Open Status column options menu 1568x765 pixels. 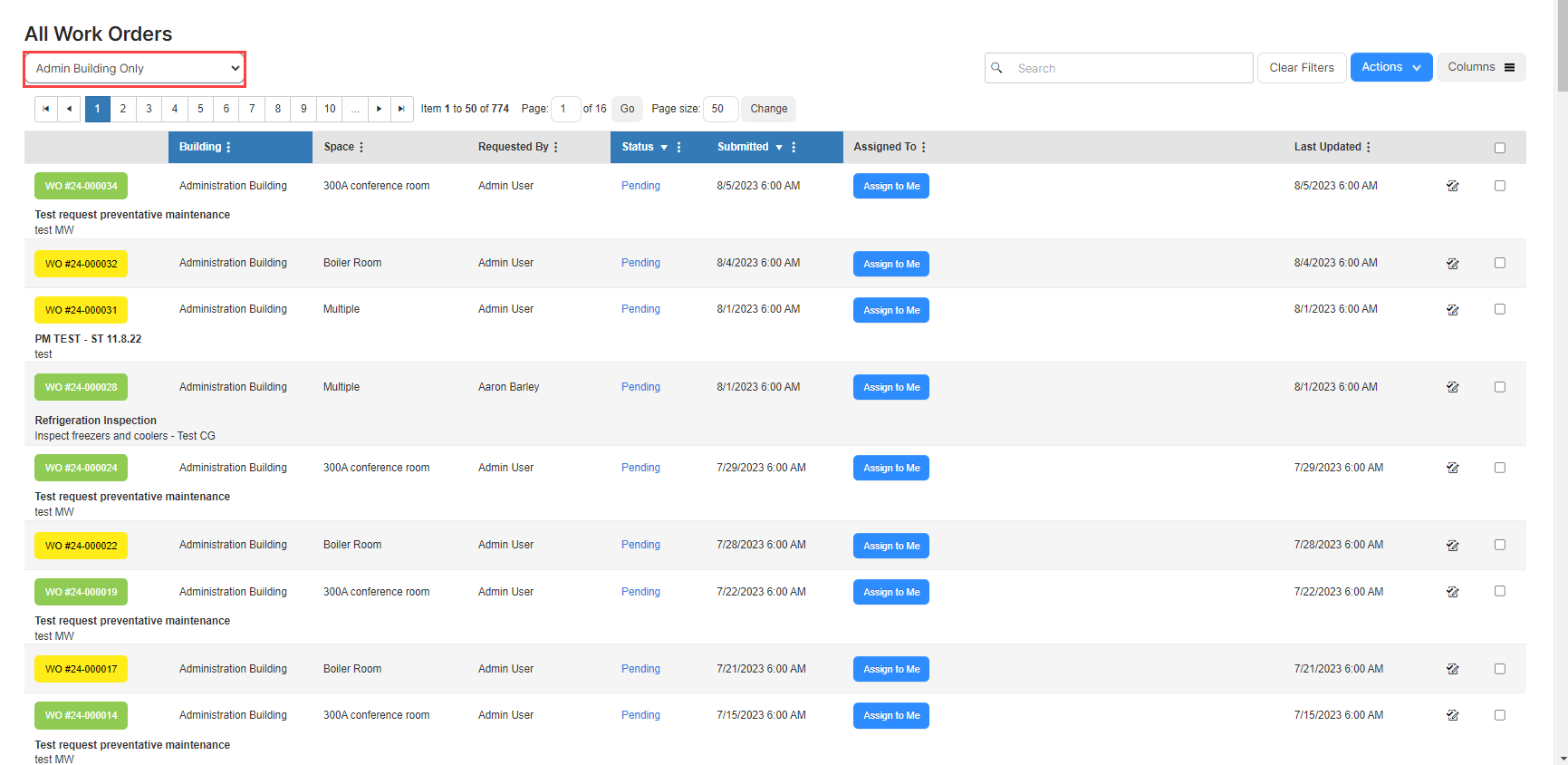coord(678,147)
